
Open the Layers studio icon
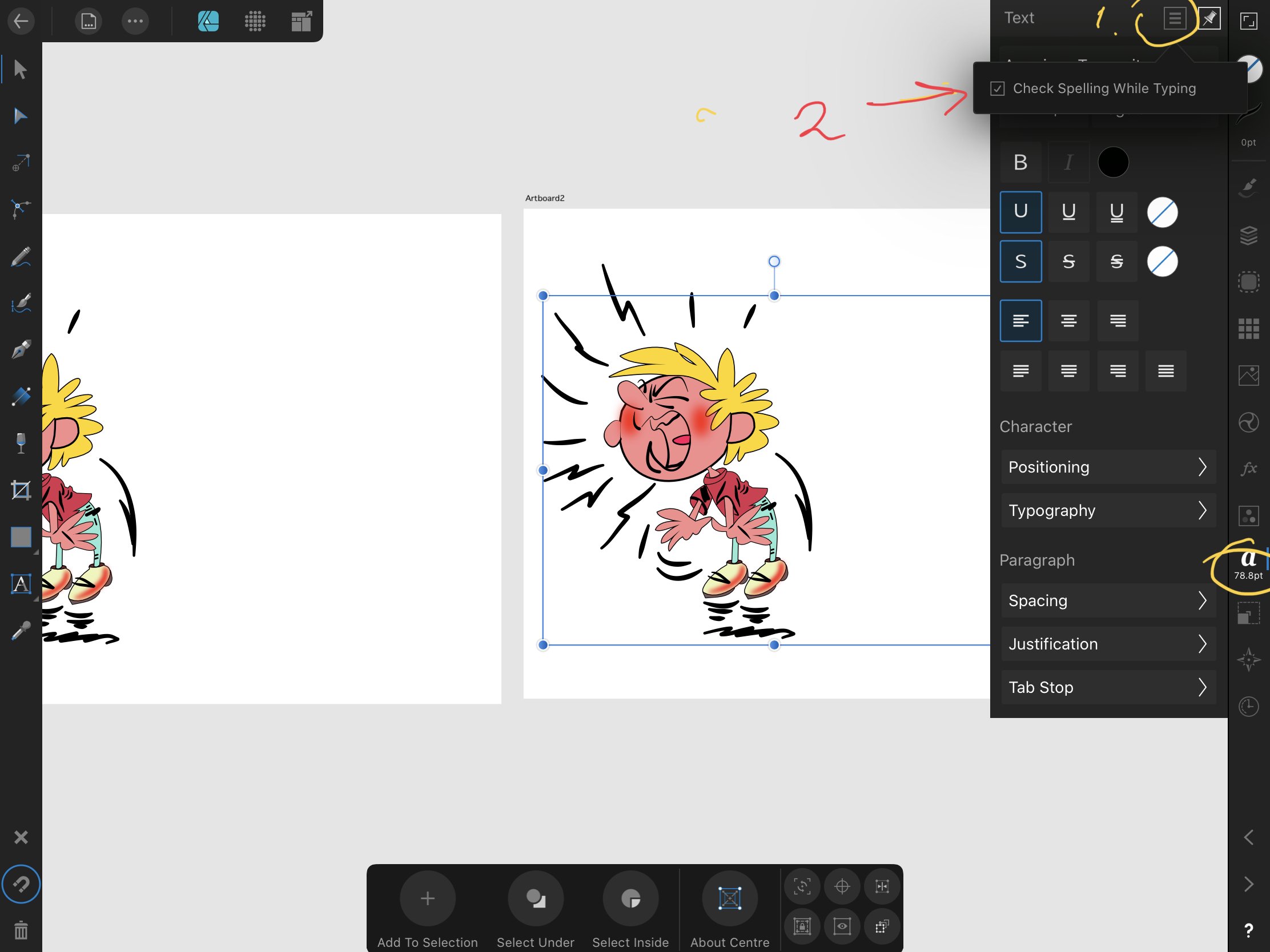coord(1249,235)
